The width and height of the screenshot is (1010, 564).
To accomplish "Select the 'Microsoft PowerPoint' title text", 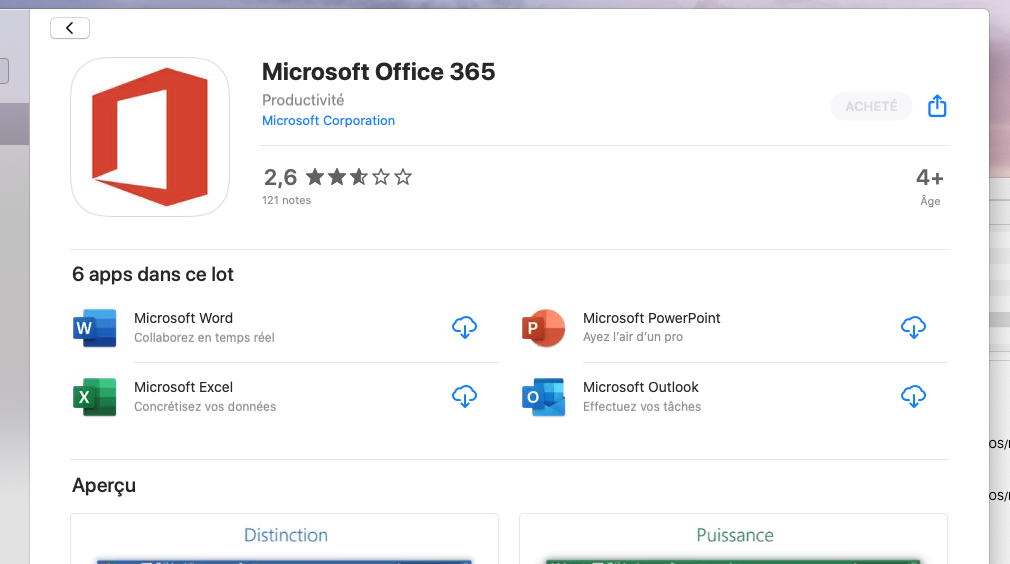I will [651, 318].
